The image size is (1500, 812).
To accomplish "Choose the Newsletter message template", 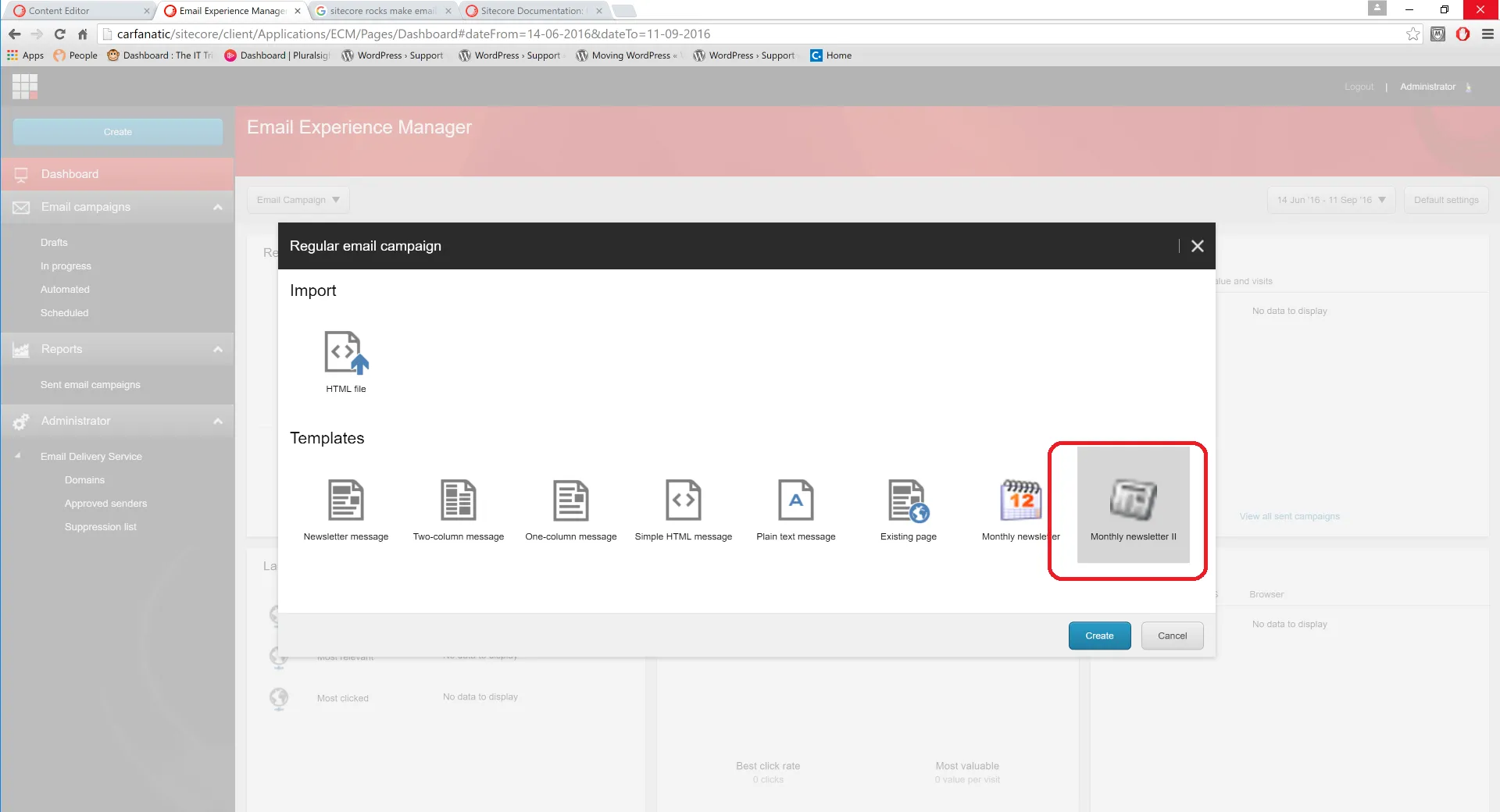I will (346, 510).
